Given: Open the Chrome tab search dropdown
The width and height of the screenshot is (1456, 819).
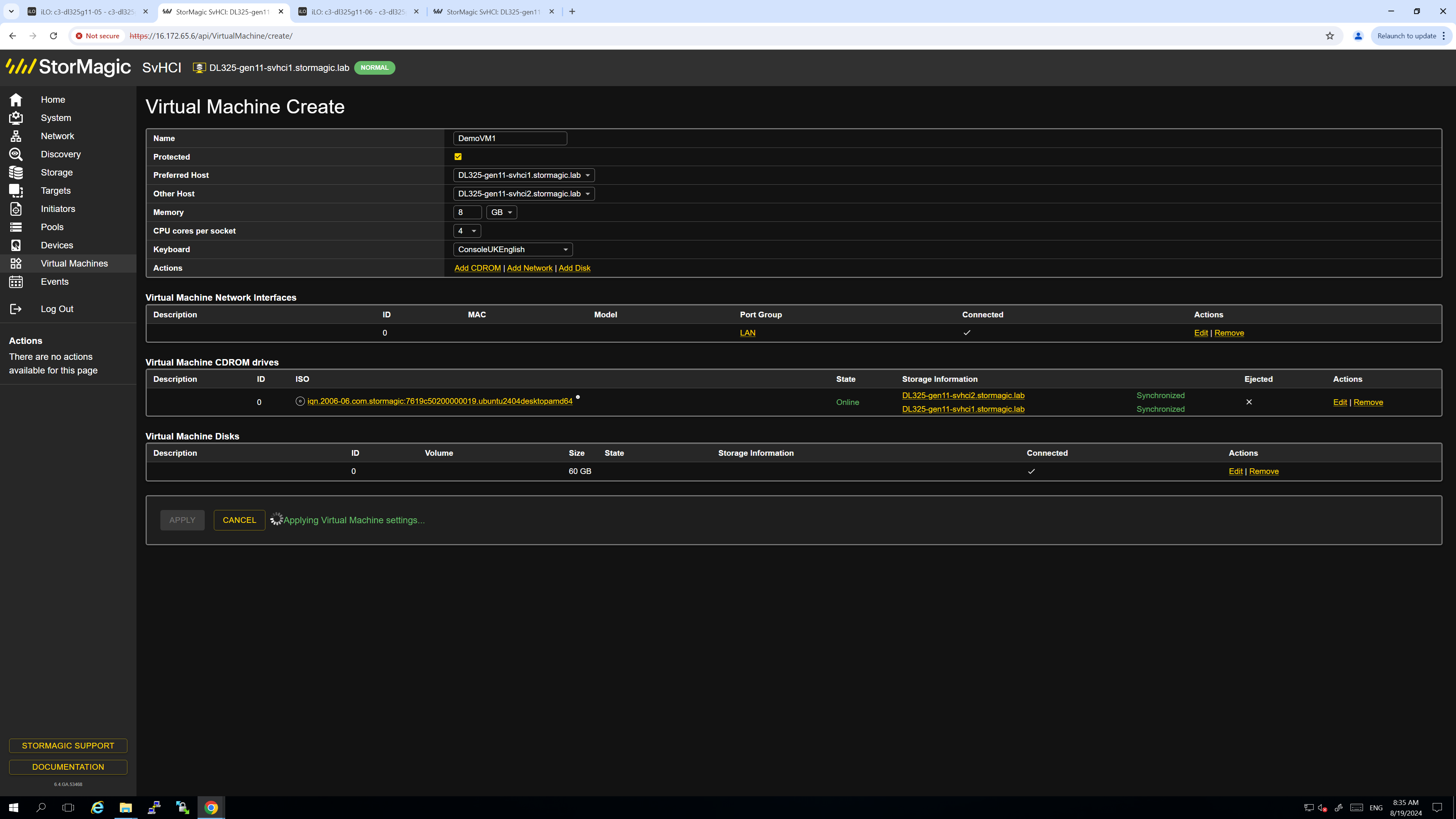Looking at the screenshot, I should 11,11.
